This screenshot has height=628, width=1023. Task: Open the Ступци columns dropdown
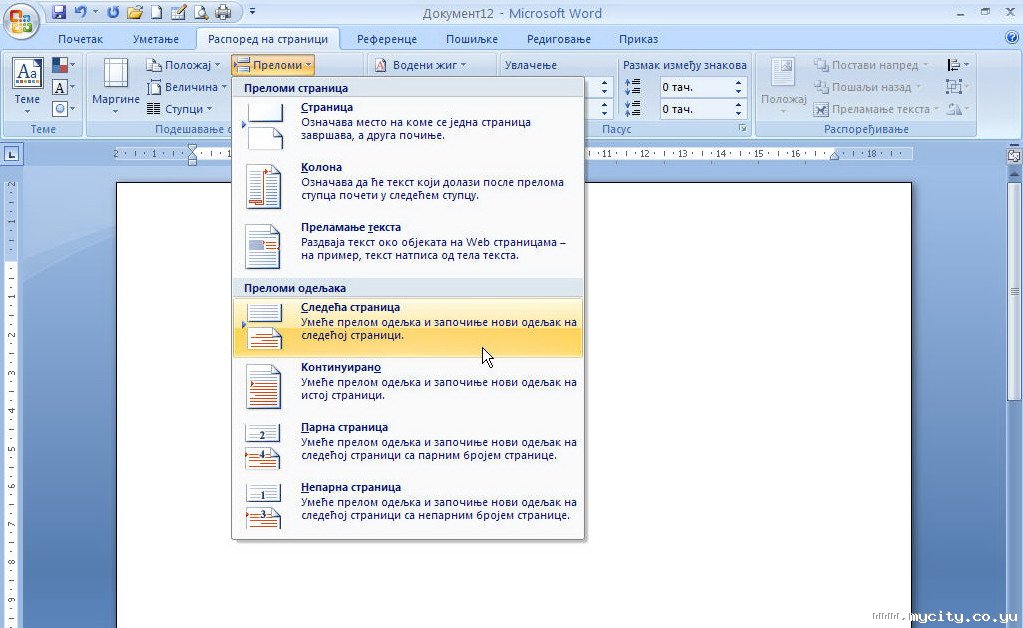point(179,109)
